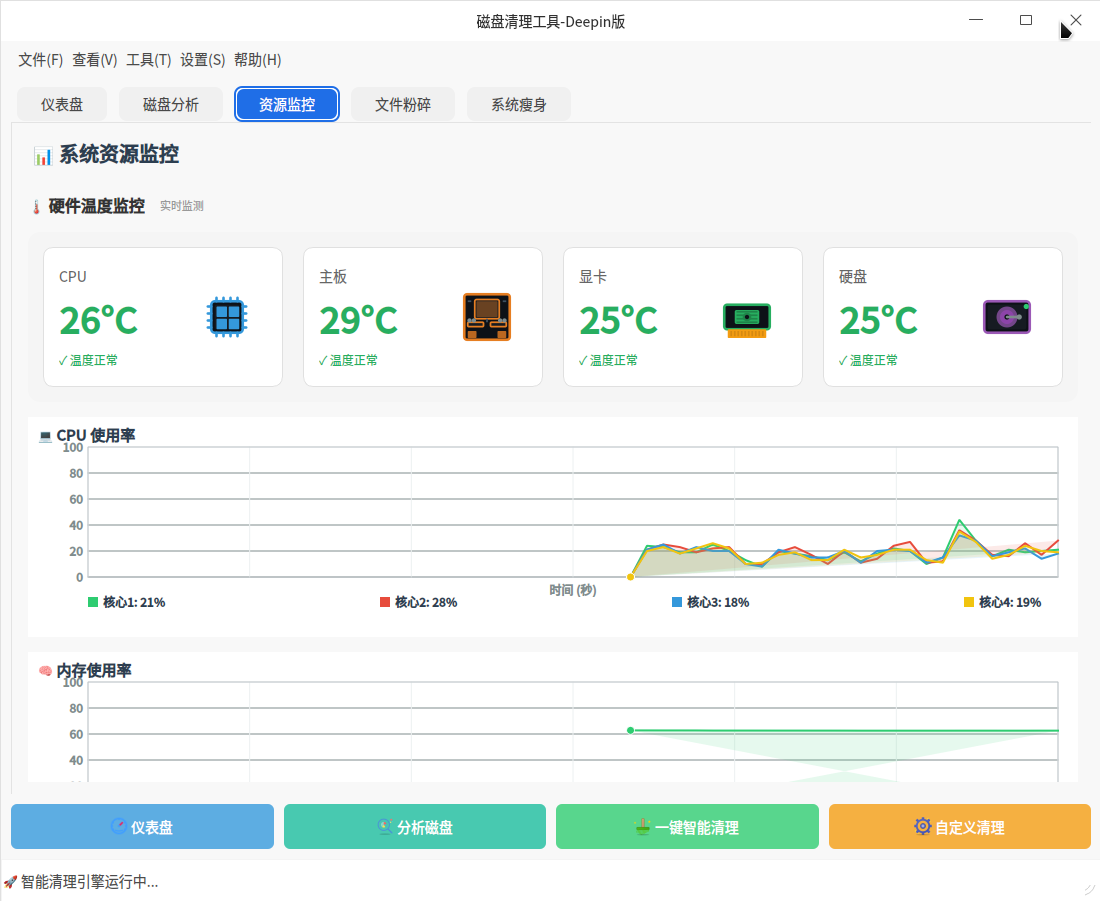Click the 核心1: 21% legend text
Viewport: 1100px width, 901px height.
coord(134,602)
